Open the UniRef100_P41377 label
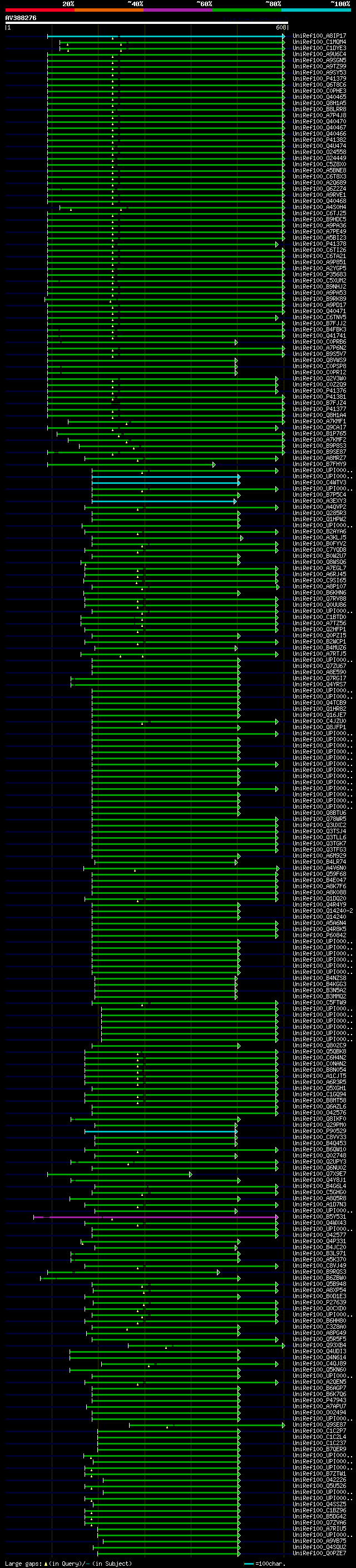This screenshot has height=1568, width=356. 319,409
